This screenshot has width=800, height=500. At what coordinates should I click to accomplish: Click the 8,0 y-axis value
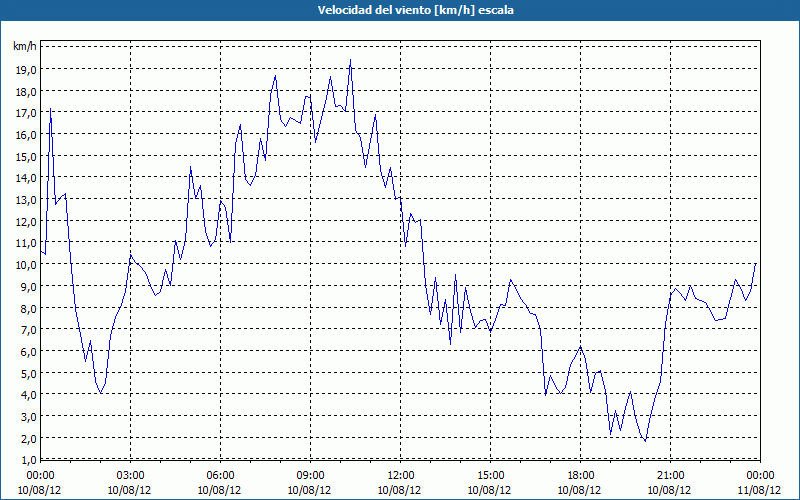tap(29, 308)
